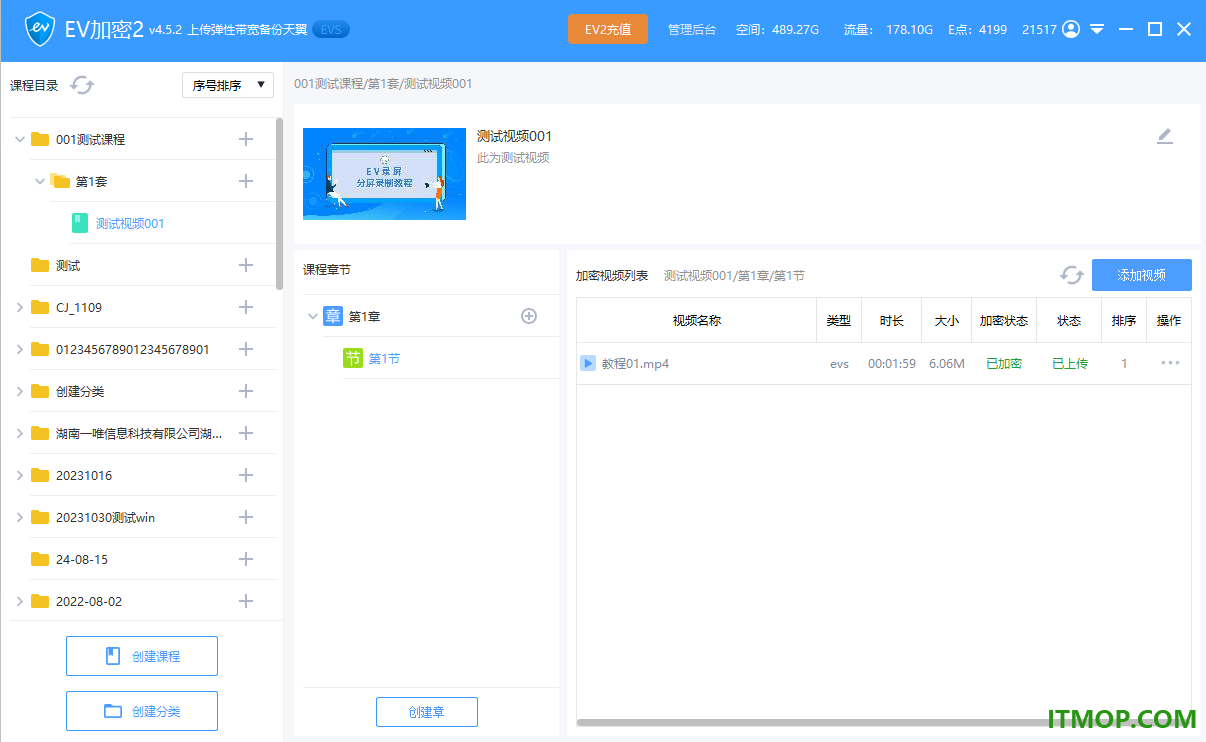This screenshot has width=1206, height=742.
Task: Click the 创建章 button
Action: pos(427,712)
